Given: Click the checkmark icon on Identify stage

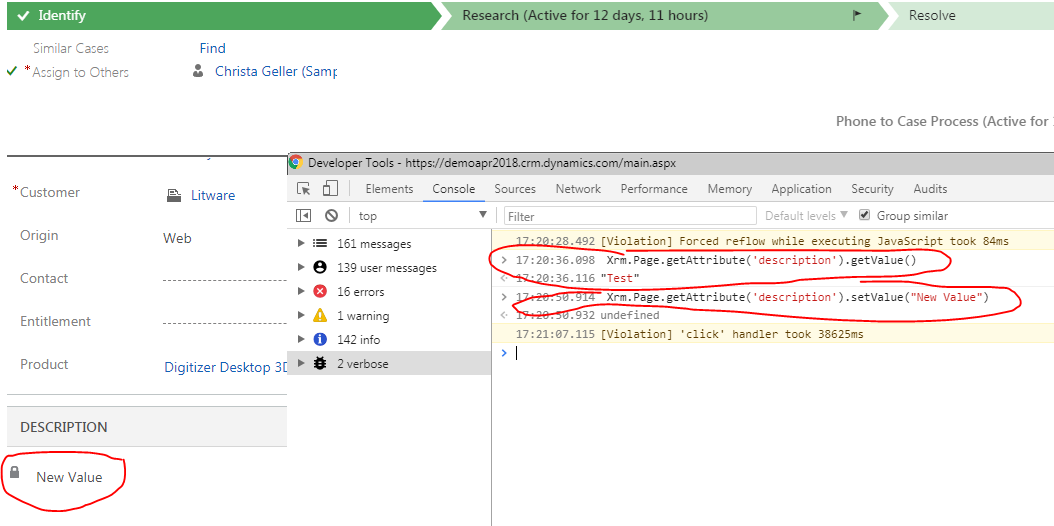Looking at the screenshot, I should (x=24, y=15).
